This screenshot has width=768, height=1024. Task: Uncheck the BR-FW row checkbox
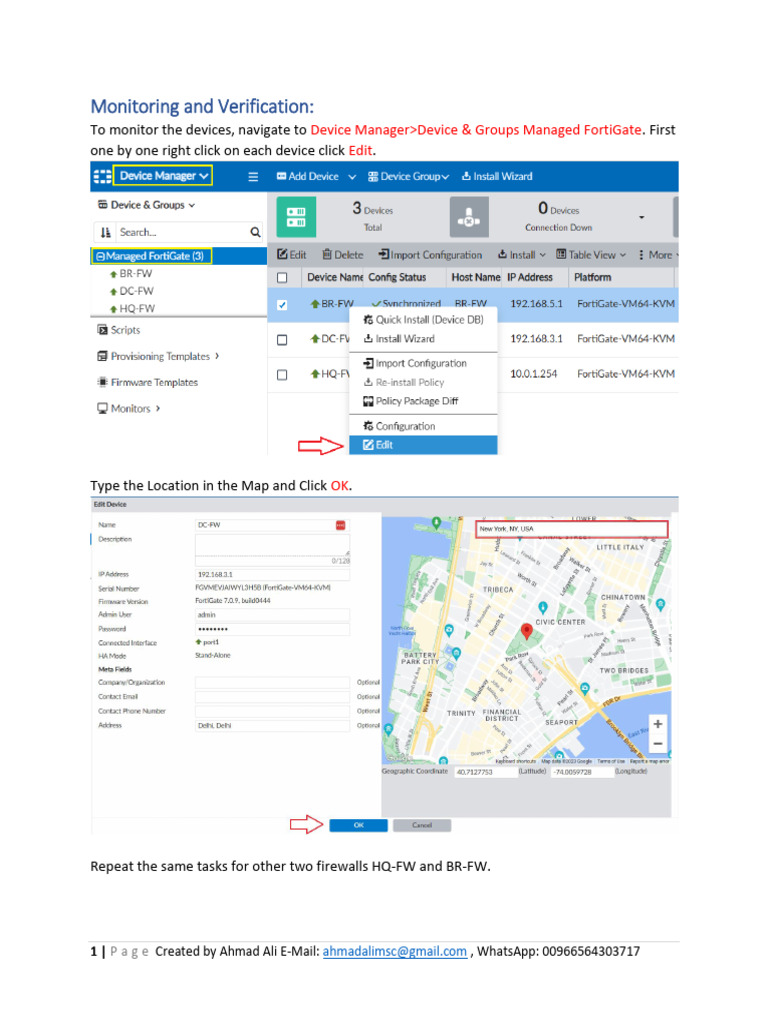pyautogui.click(x=282, y=304)
